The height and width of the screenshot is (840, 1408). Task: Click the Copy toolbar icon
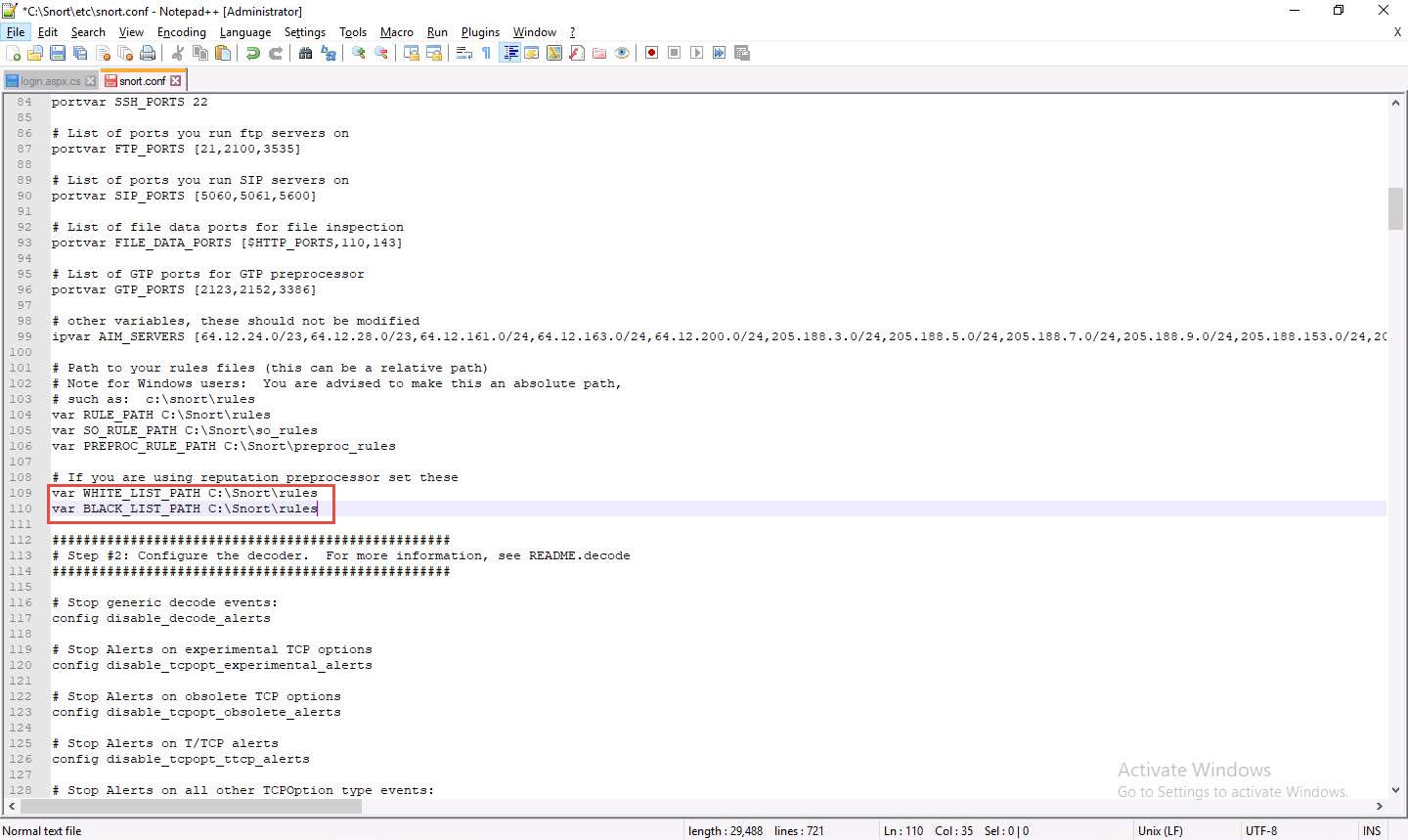tap(200, 53)
